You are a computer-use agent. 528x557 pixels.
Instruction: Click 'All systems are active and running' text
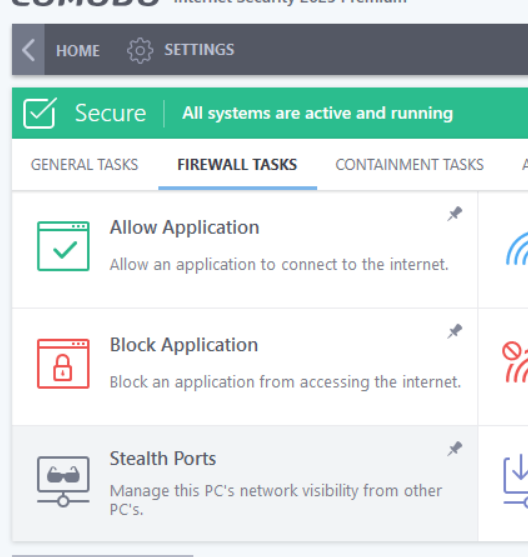coord(318,113)
